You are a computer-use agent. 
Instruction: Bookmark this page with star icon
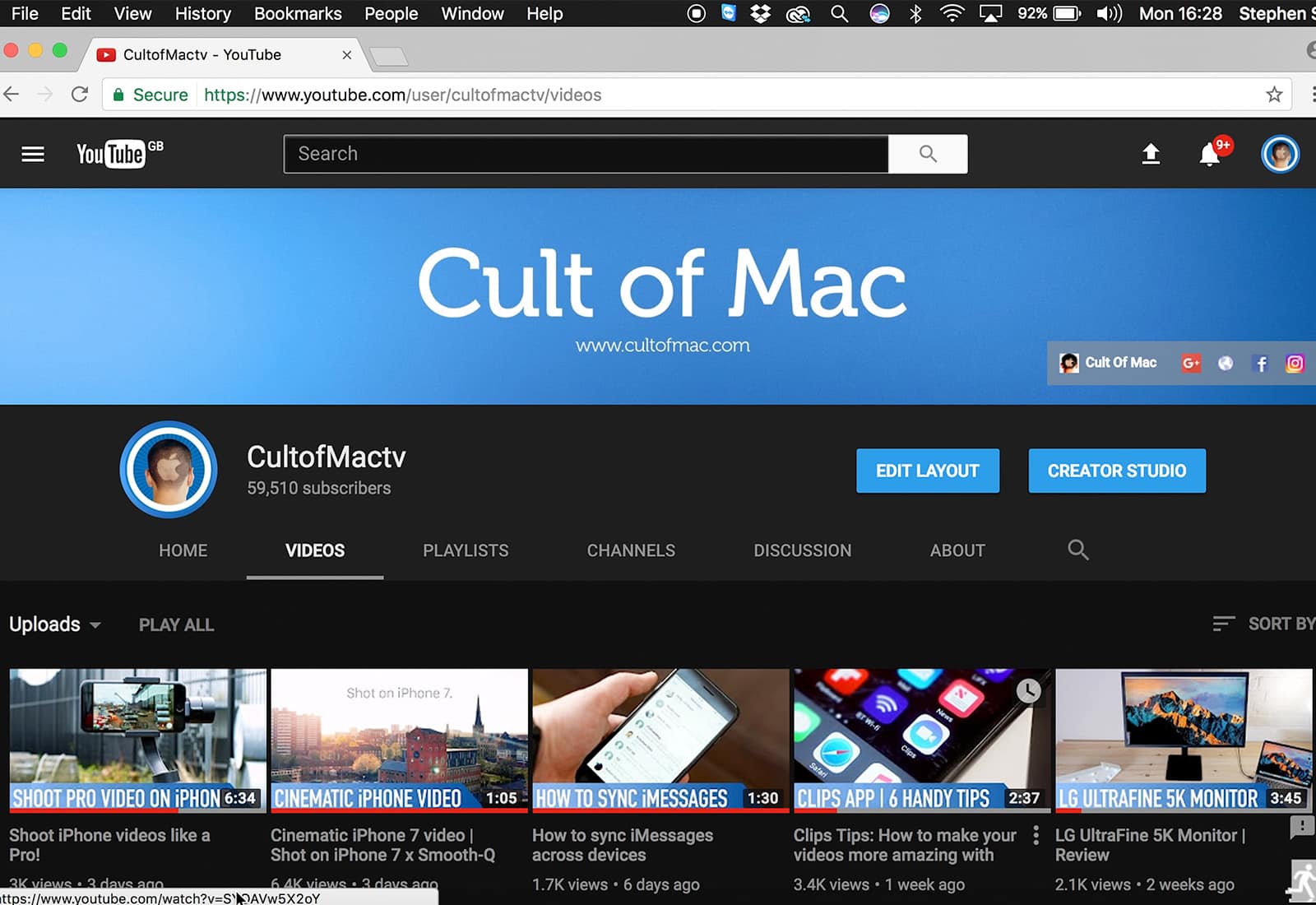point(1274,95)
